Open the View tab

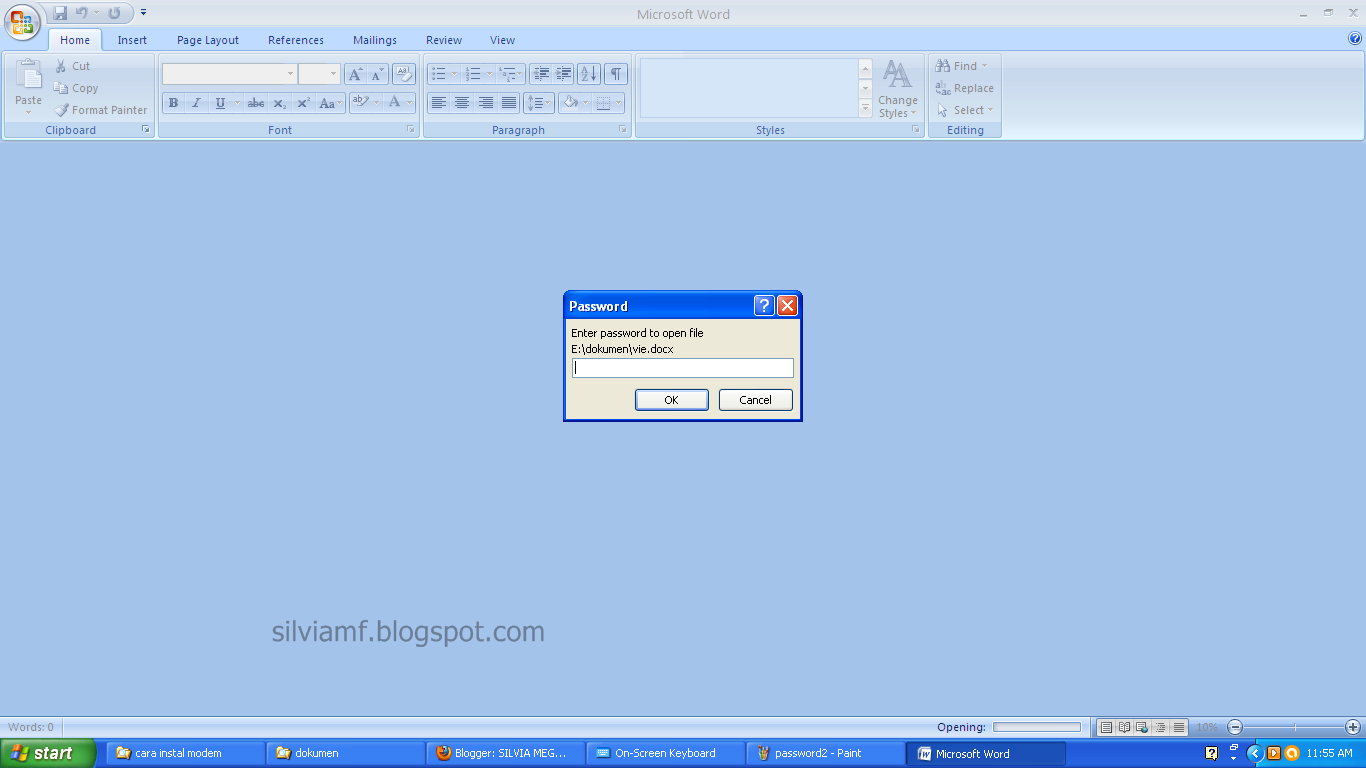pyautogui.click(x=503, y=40)
